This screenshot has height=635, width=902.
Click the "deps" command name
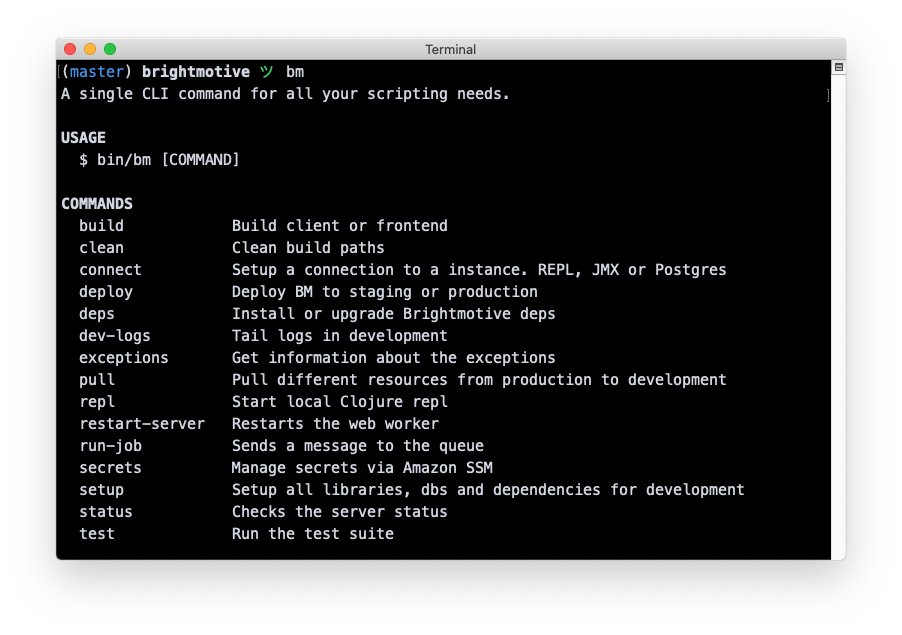pos(97,313)
